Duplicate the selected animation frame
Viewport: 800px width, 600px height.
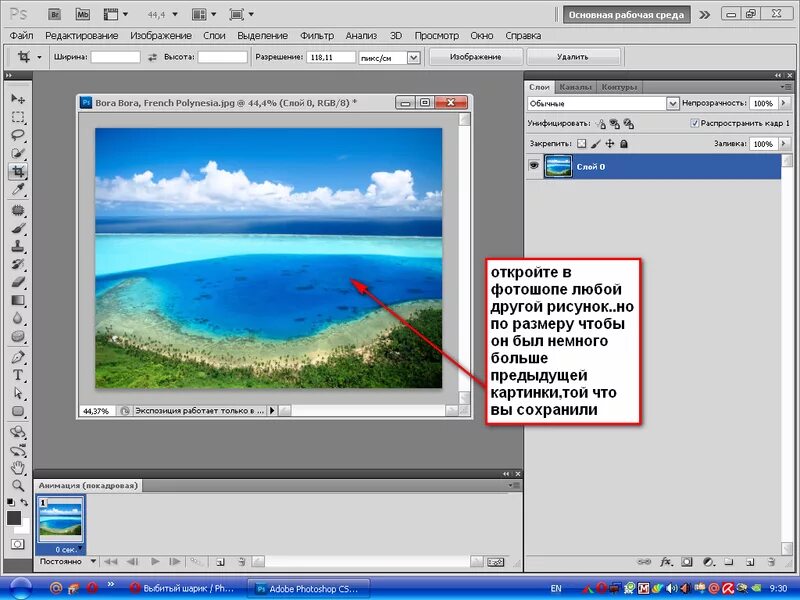(x=220, y=562)
